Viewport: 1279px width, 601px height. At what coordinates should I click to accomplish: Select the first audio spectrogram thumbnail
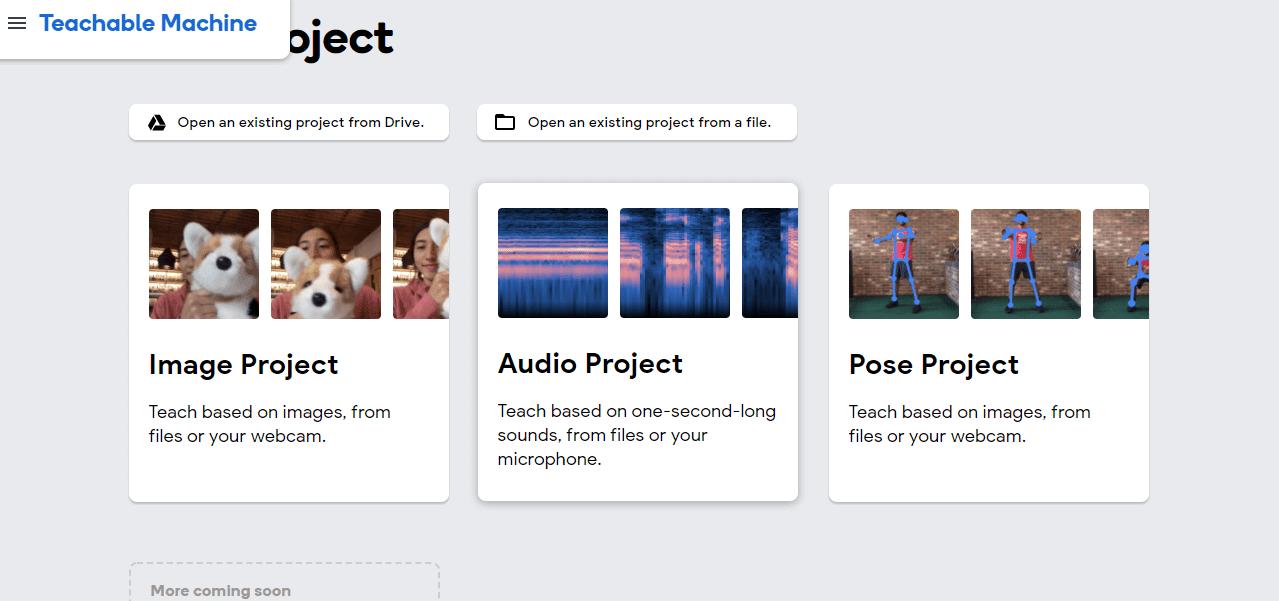click(x=553, y=263)
